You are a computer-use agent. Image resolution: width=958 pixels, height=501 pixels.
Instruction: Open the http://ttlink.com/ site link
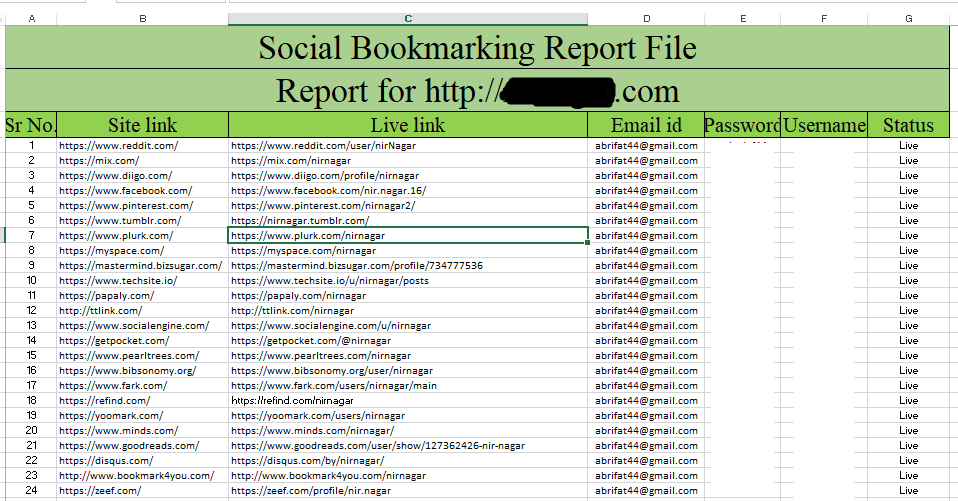(100, 310)
